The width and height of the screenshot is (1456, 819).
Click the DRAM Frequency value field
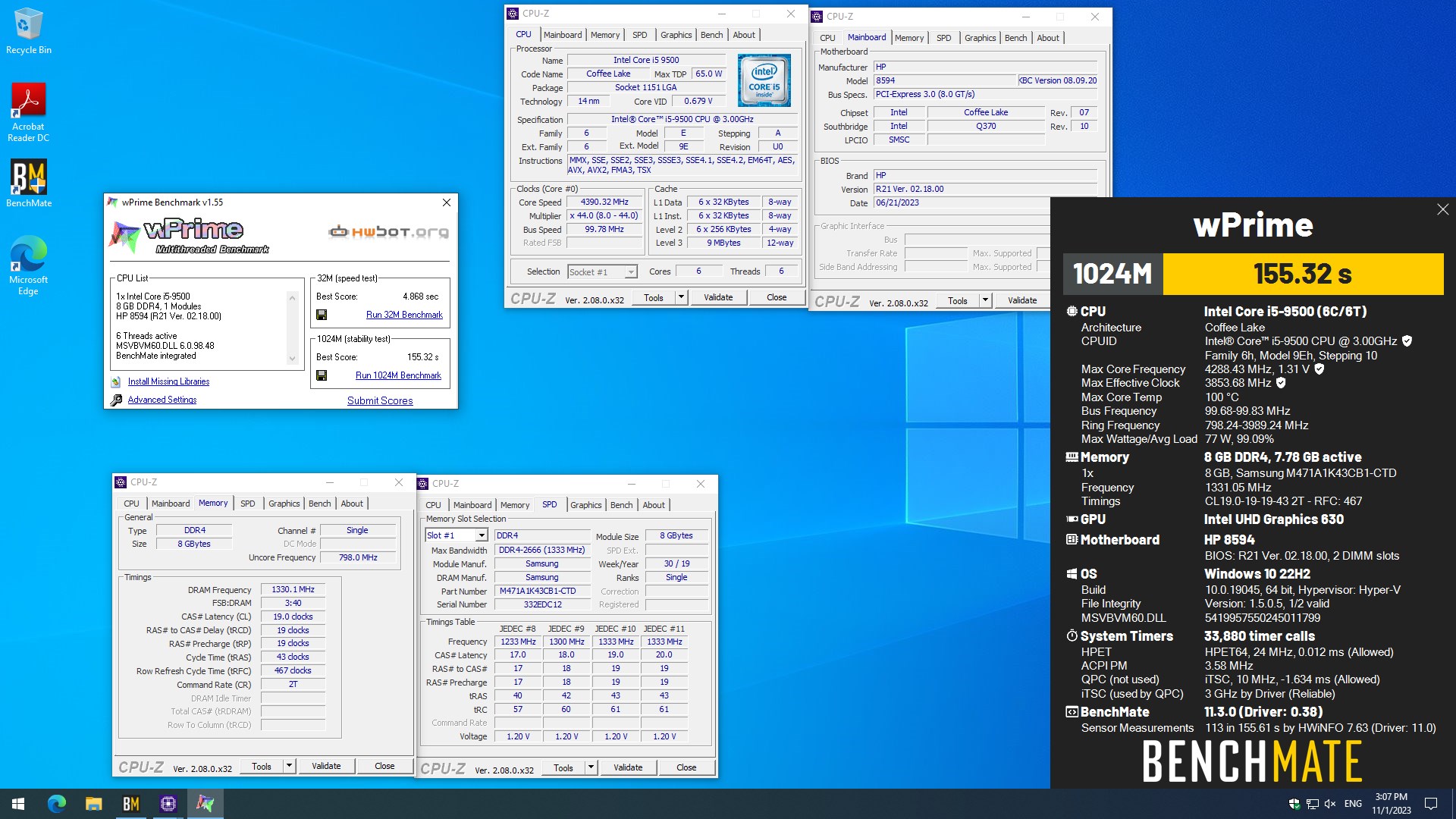(x=293, y=589)
